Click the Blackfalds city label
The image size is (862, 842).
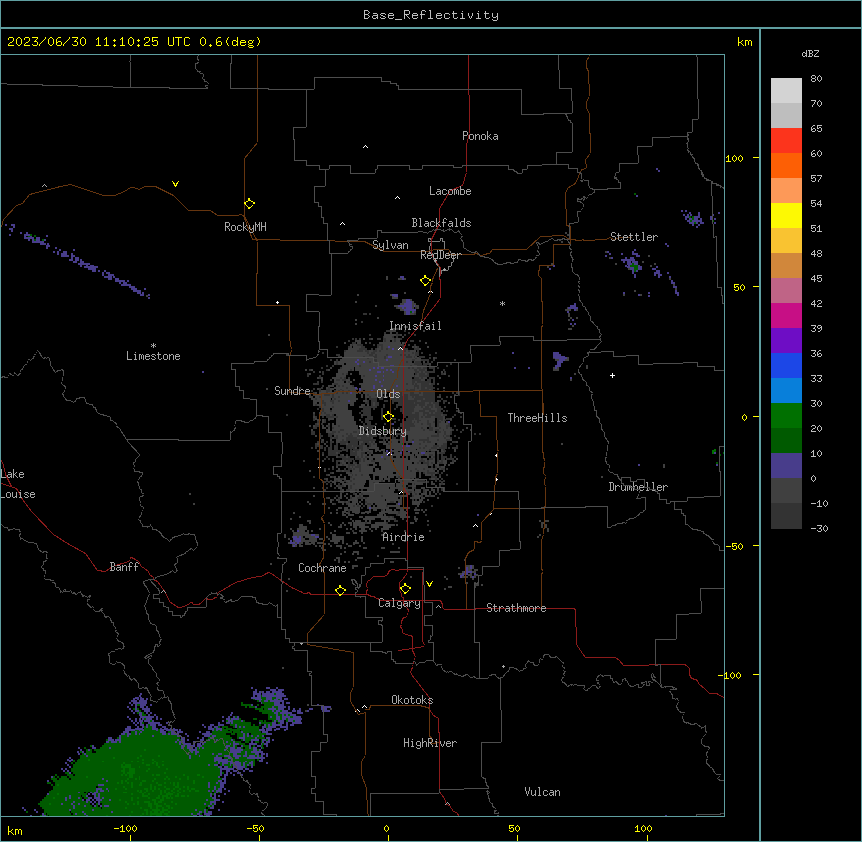point(441,223)
